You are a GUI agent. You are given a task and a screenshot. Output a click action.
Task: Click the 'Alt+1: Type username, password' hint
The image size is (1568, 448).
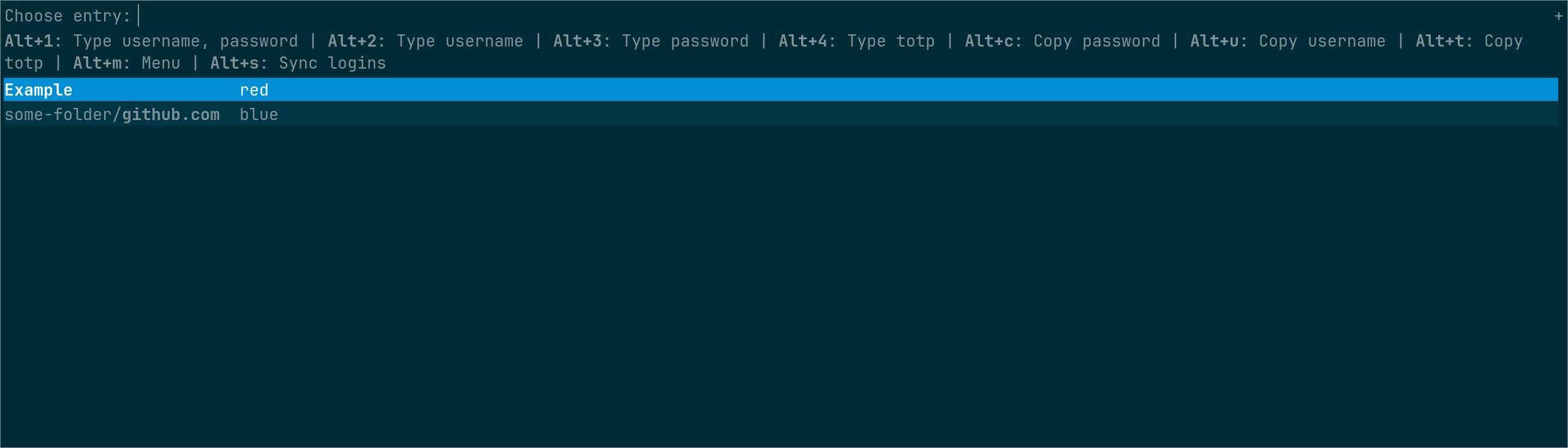tap(151, 41)
